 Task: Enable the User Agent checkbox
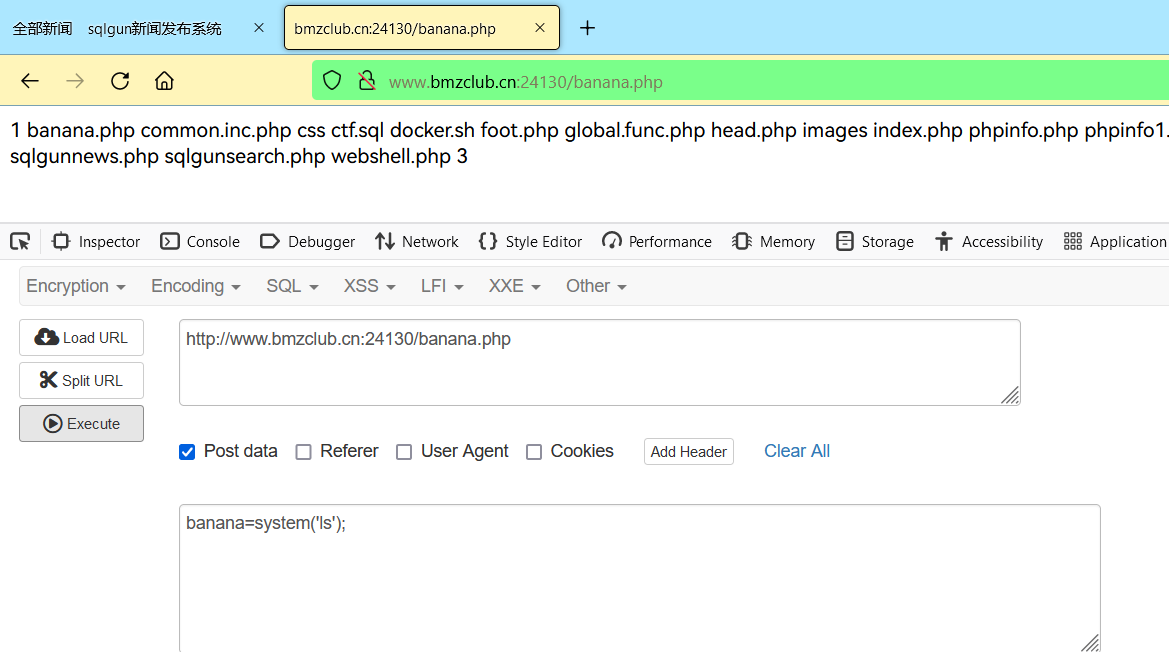[404, 452]
